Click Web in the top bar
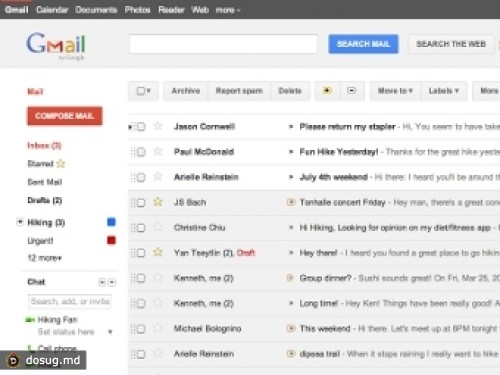 tap(200, 10)
